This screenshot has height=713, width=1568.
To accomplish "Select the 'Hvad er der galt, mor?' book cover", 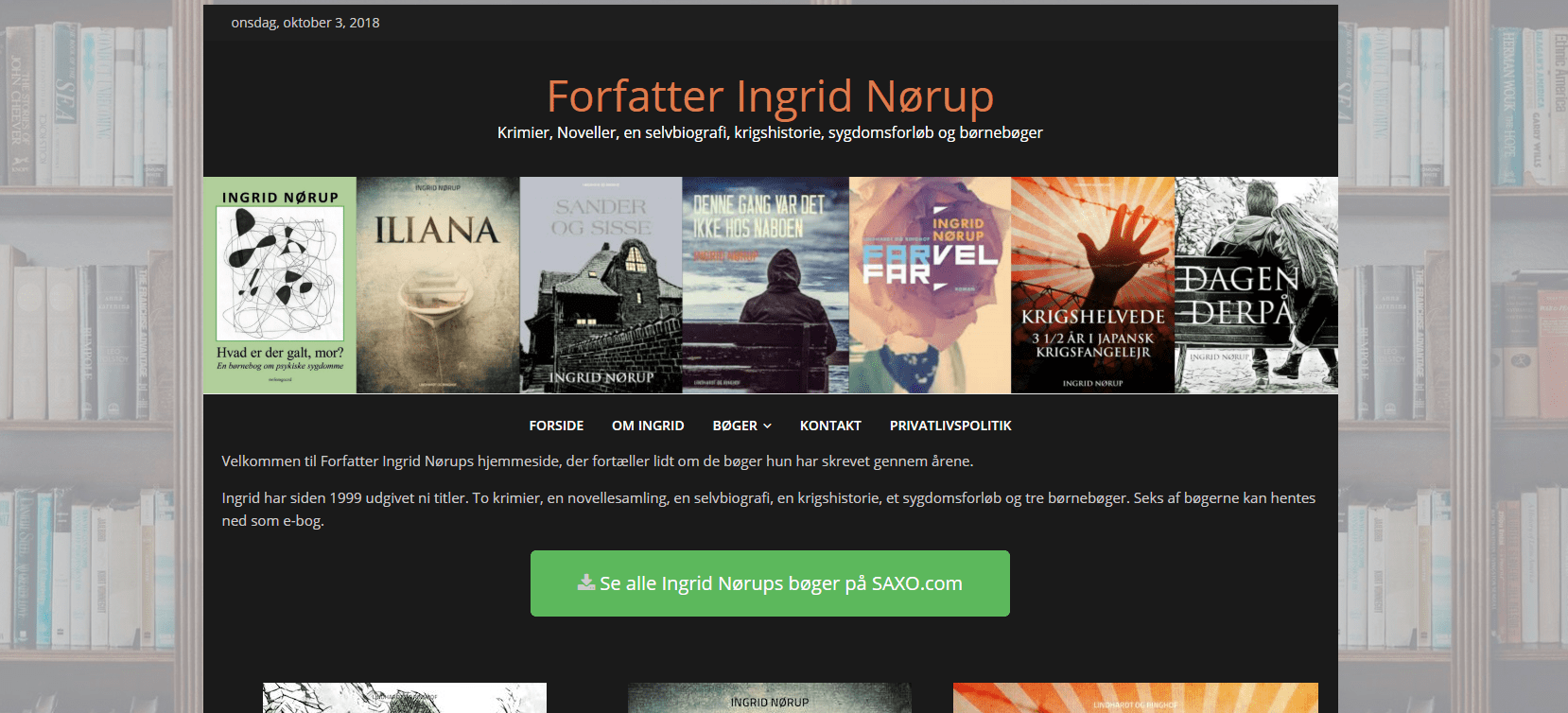I will tap(280, 285).
